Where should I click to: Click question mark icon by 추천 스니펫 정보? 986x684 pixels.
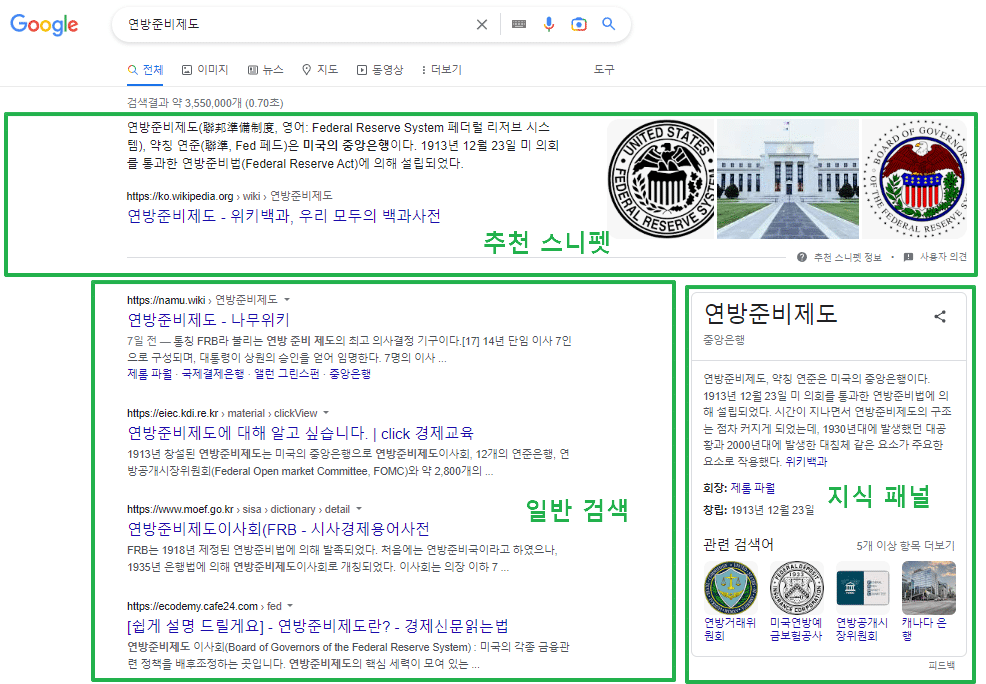point(802,257)
